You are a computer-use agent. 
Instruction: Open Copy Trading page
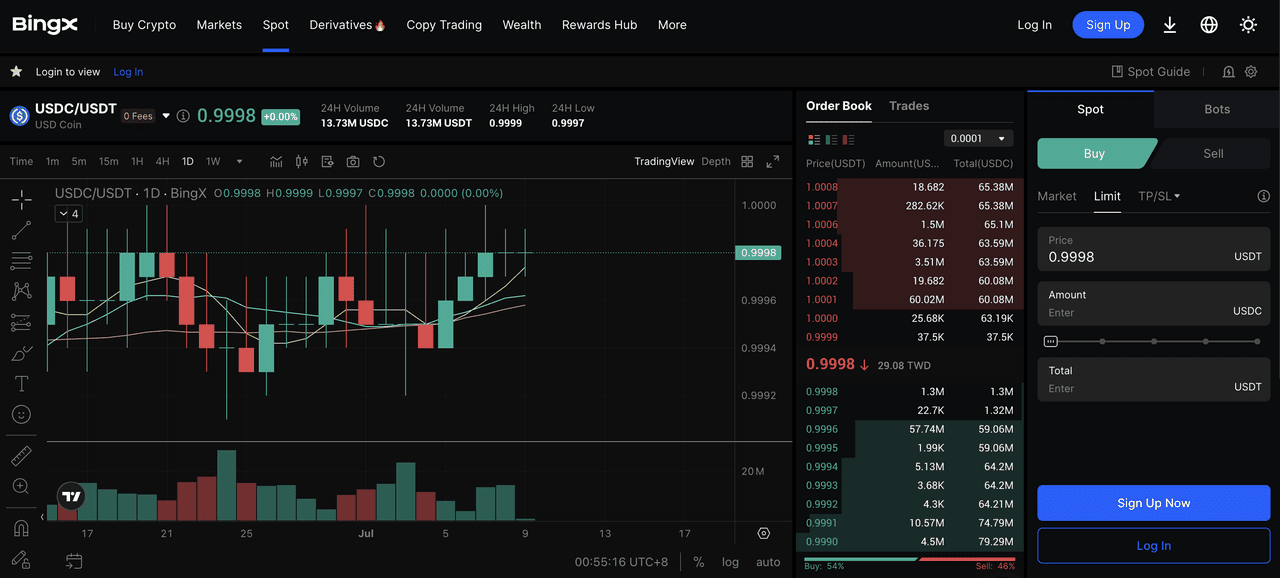coord(444,25)
